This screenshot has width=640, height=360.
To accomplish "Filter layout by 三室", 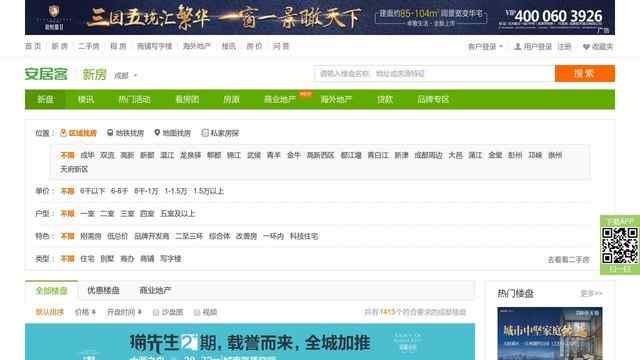I will pos(127,213).
